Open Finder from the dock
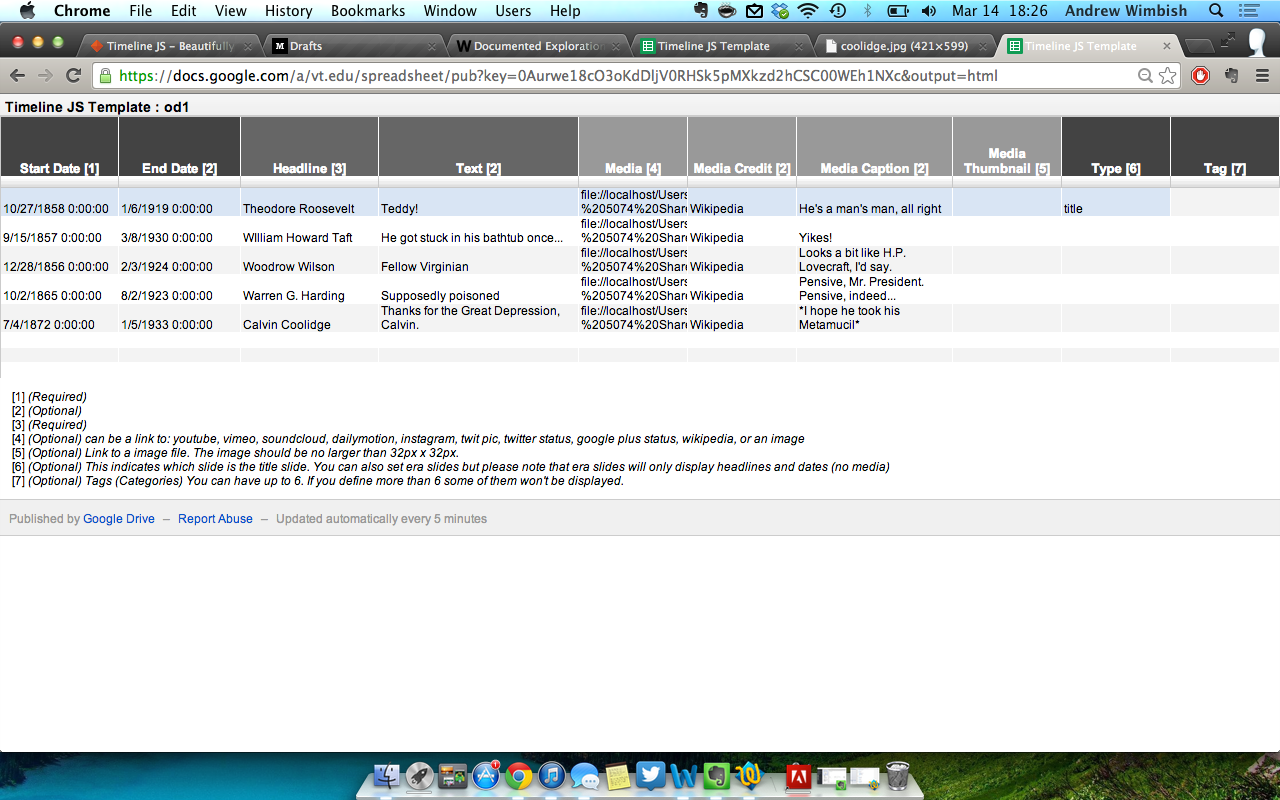This screenshot has height=800, width=1280. point(387,775)
